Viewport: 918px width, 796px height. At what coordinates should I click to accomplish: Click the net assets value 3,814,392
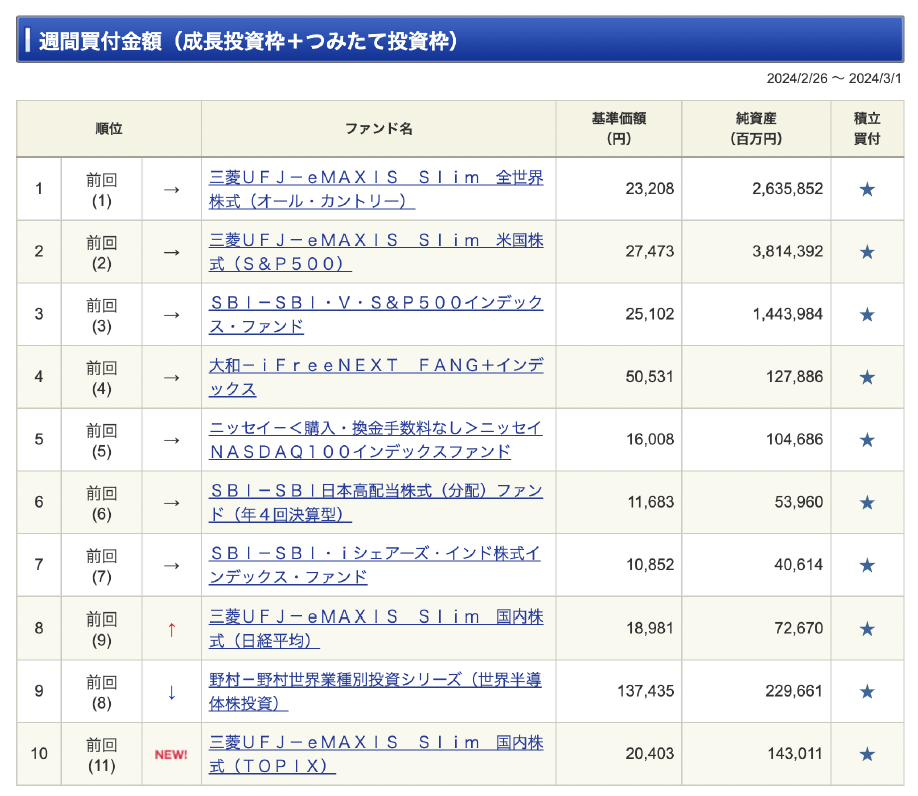click(x=787, y=251)
